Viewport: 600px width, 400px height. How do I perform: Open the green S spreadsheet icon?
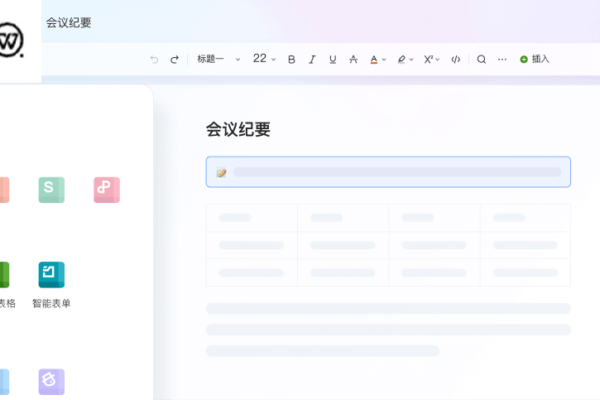51,189
